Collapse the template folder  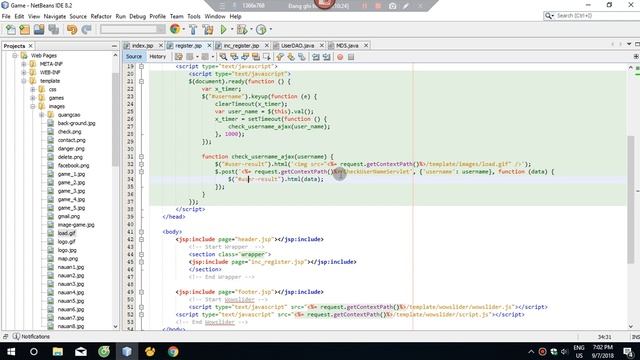24,81
